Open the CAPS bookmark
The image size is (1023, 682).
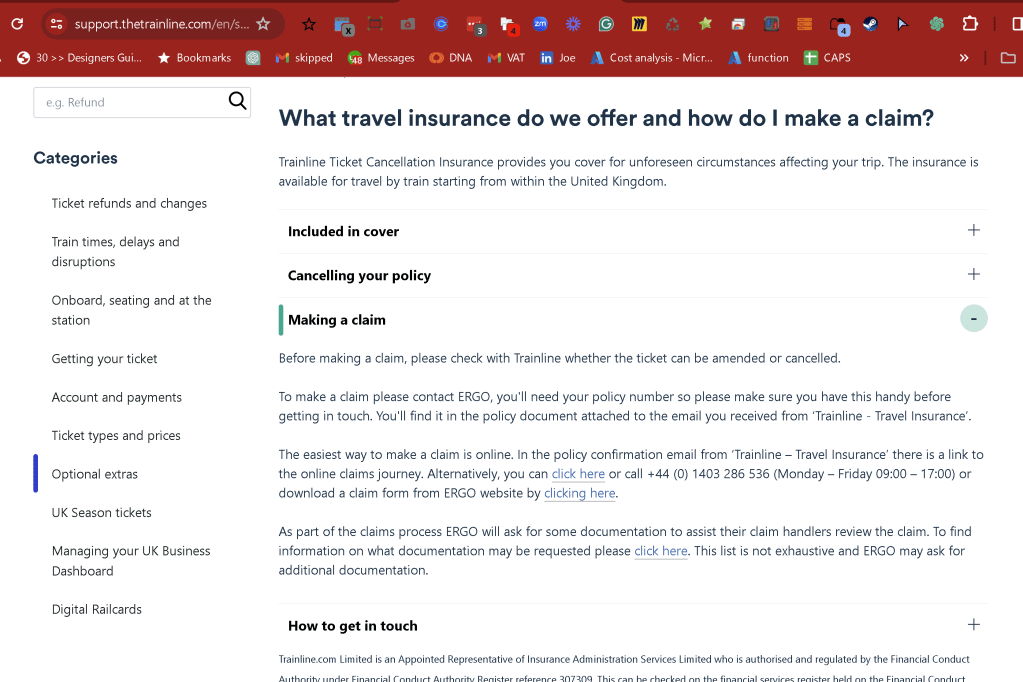(x=827, y=58)
